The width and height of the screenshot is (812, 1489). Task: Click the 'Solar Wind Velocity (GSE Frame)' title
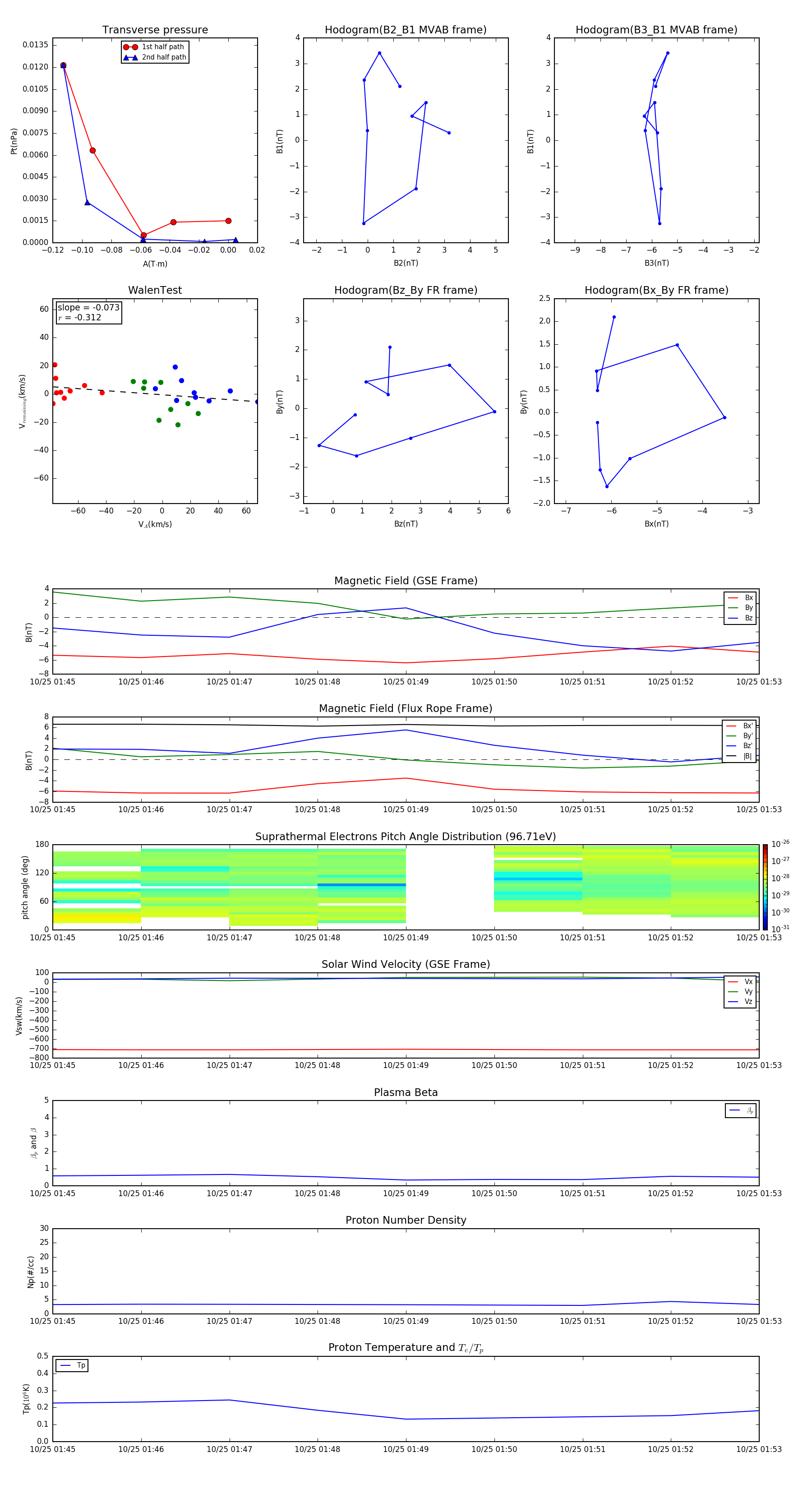coord(406,964)
